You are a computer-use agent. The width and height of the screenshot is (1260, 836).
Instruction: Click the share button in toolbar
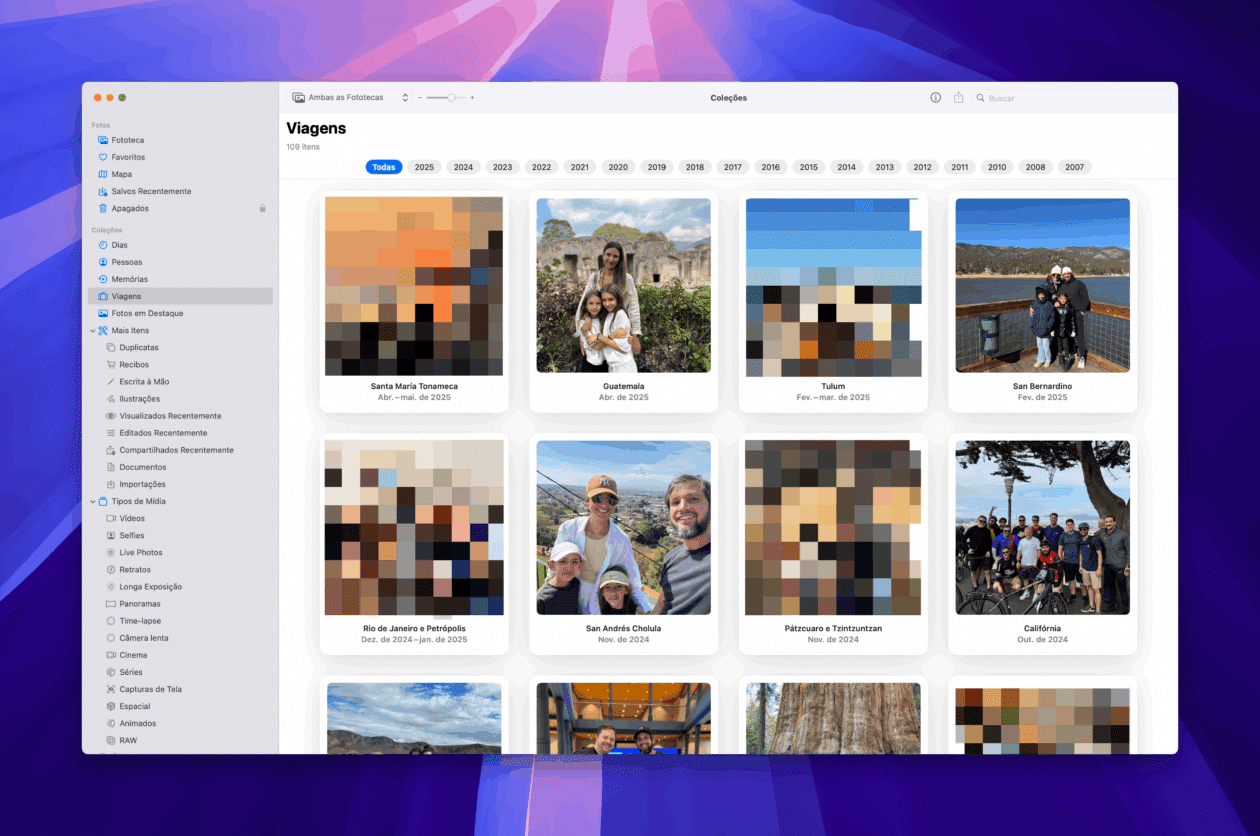[959, 98]
